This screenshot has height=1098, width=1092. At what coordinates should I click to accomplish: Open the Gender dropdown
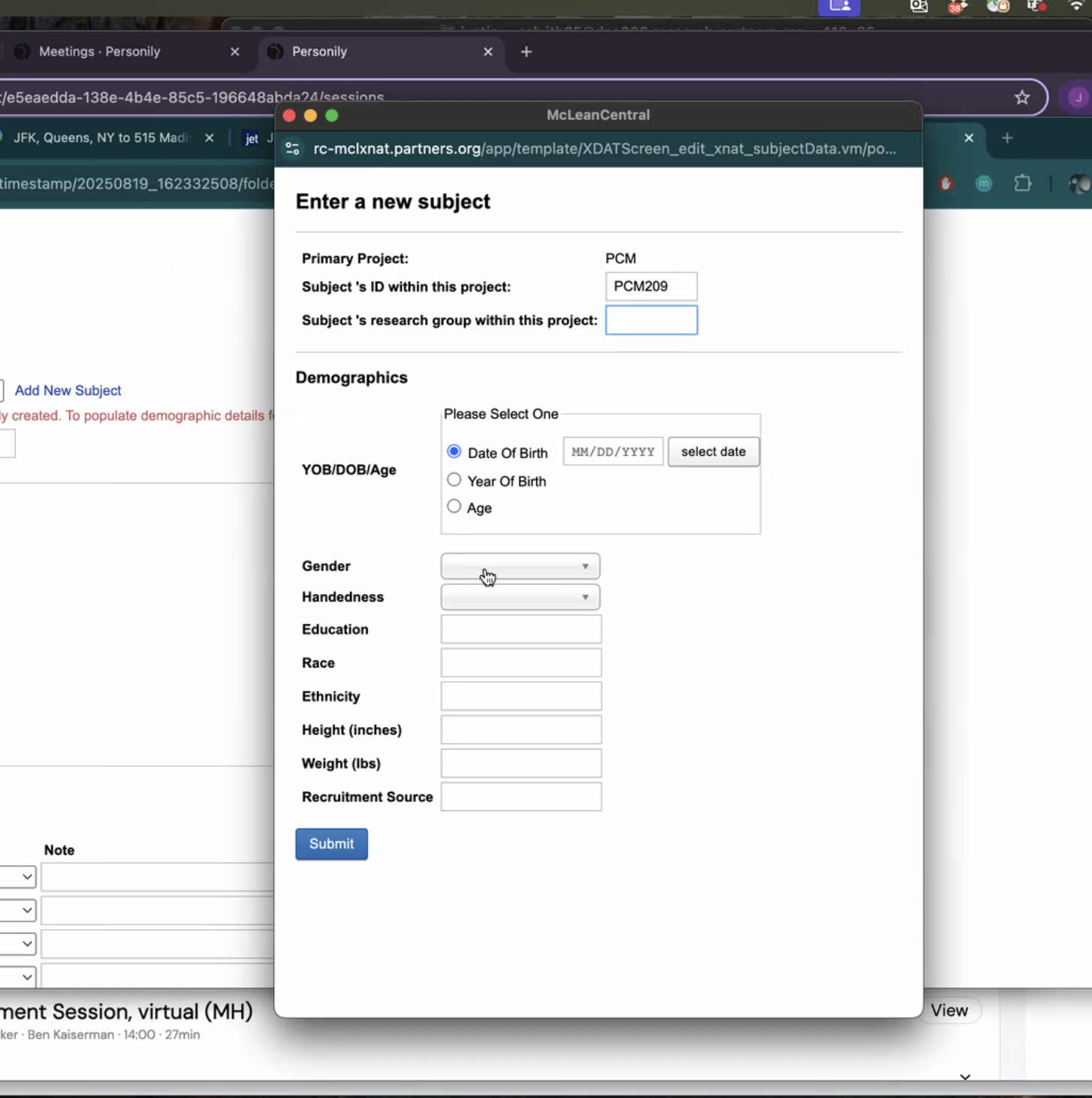pos(520,566)
